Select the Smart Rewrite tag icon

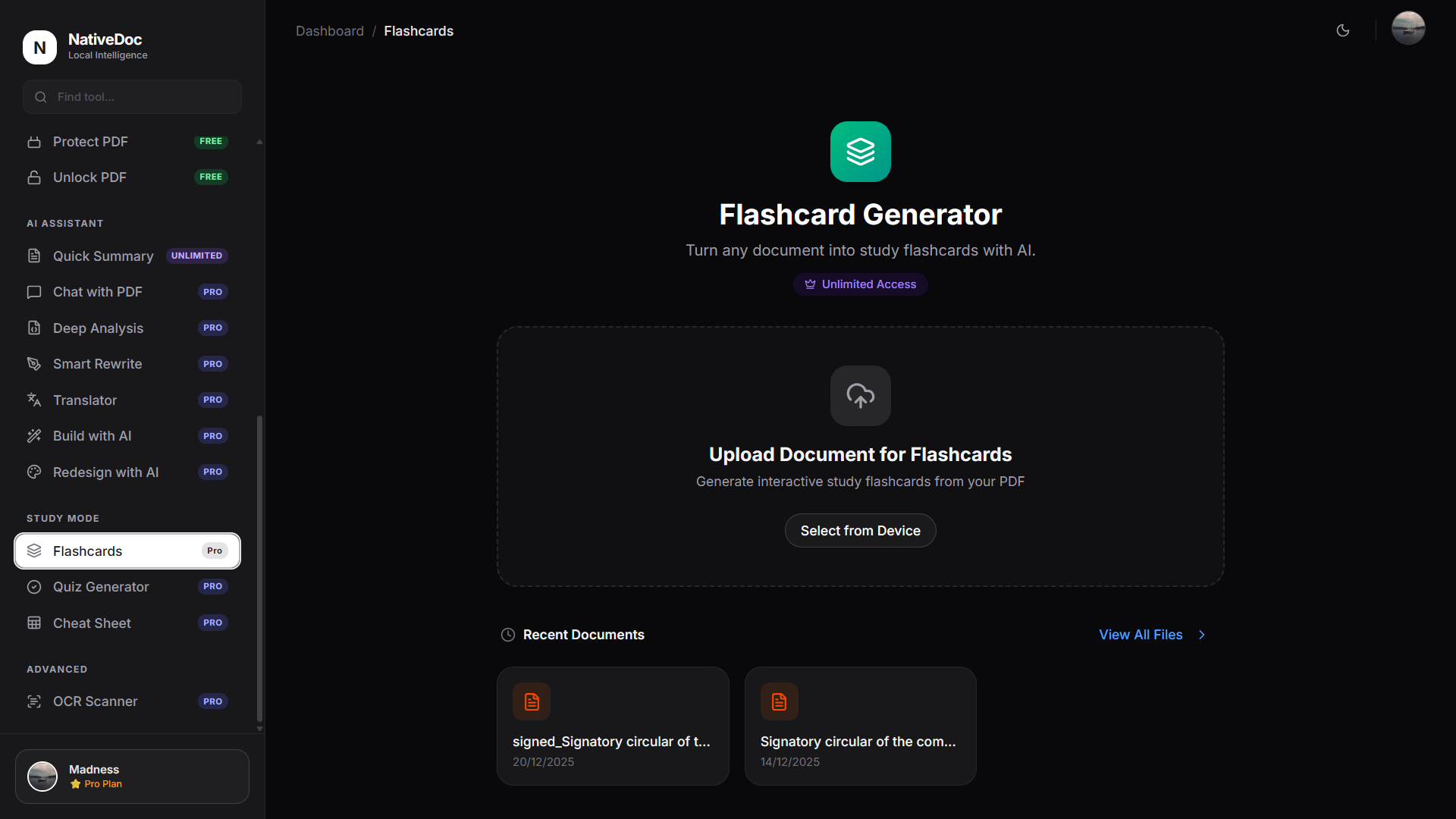[34, 363]
